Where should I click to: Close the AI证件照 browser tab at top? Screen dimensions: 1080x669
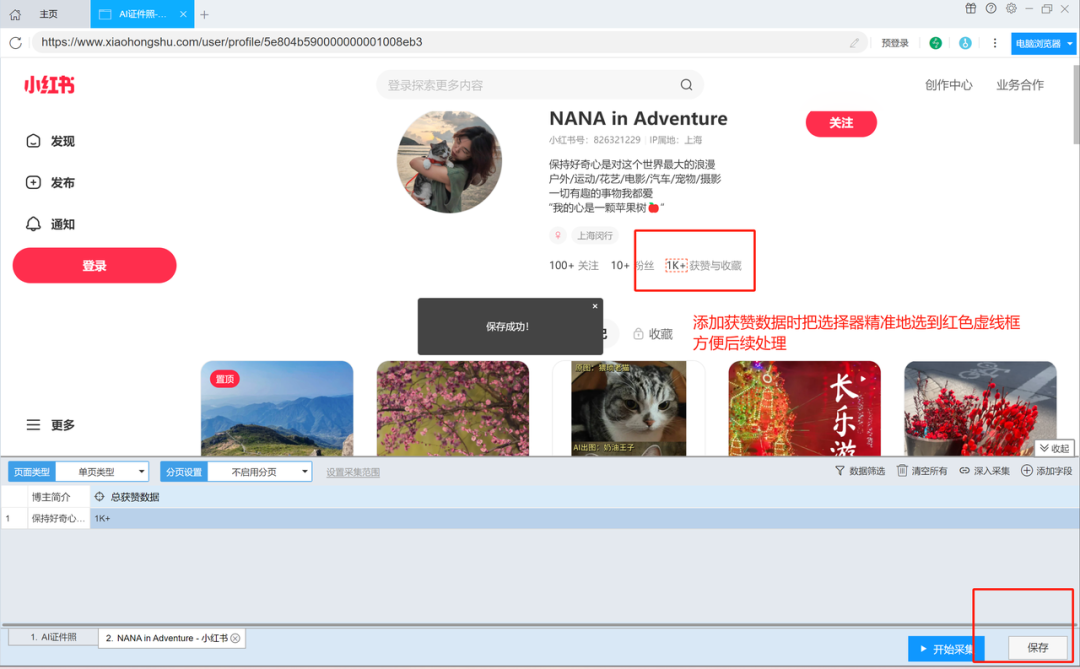pyautogui.click(x=183, y=14)
